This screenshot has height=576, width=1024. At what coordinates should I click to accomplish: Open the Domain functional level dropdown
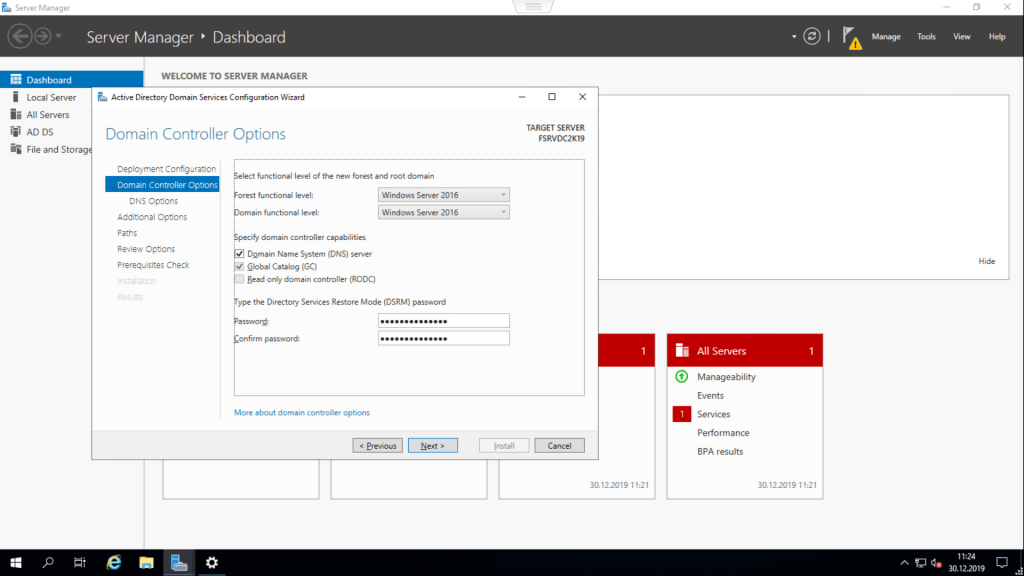click(x=444, y=212)
